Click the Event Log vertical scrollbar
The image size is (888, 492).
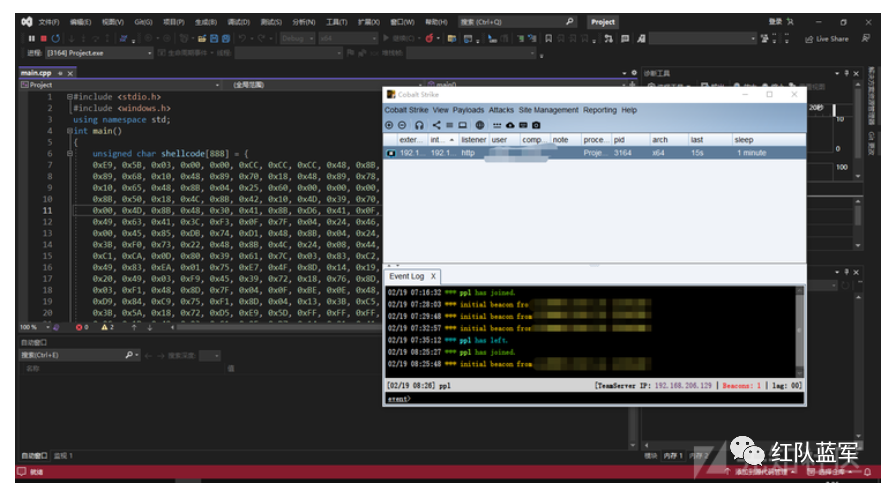tap(800, 331)
